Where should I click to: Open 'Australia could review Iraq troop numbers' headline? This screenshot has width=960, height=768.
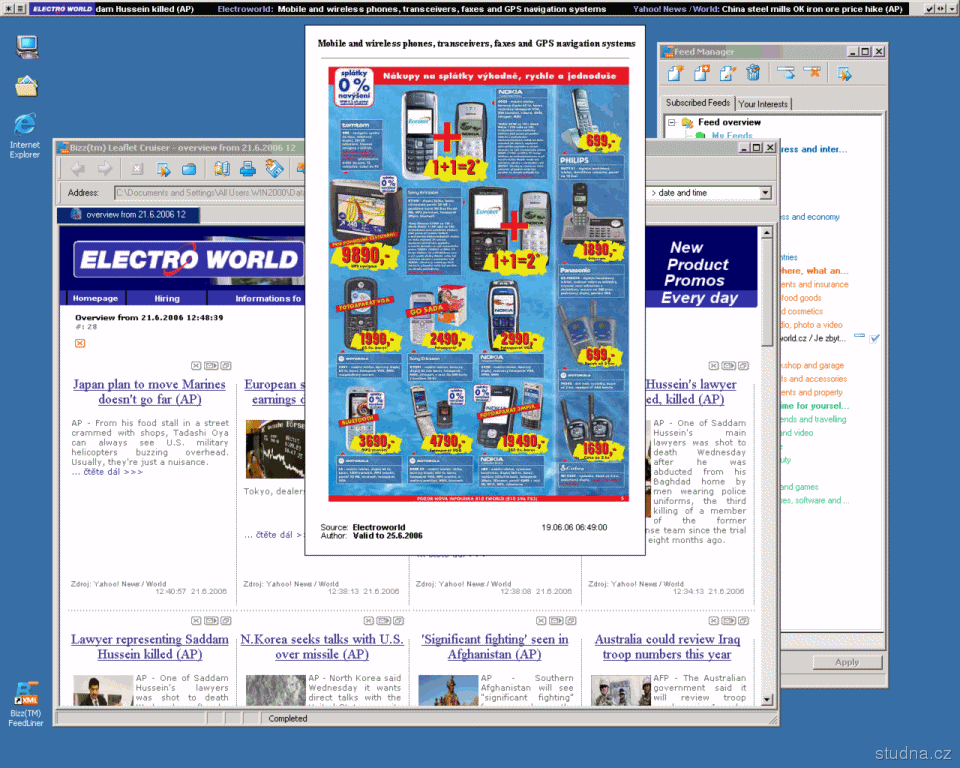tap(667, 647)
